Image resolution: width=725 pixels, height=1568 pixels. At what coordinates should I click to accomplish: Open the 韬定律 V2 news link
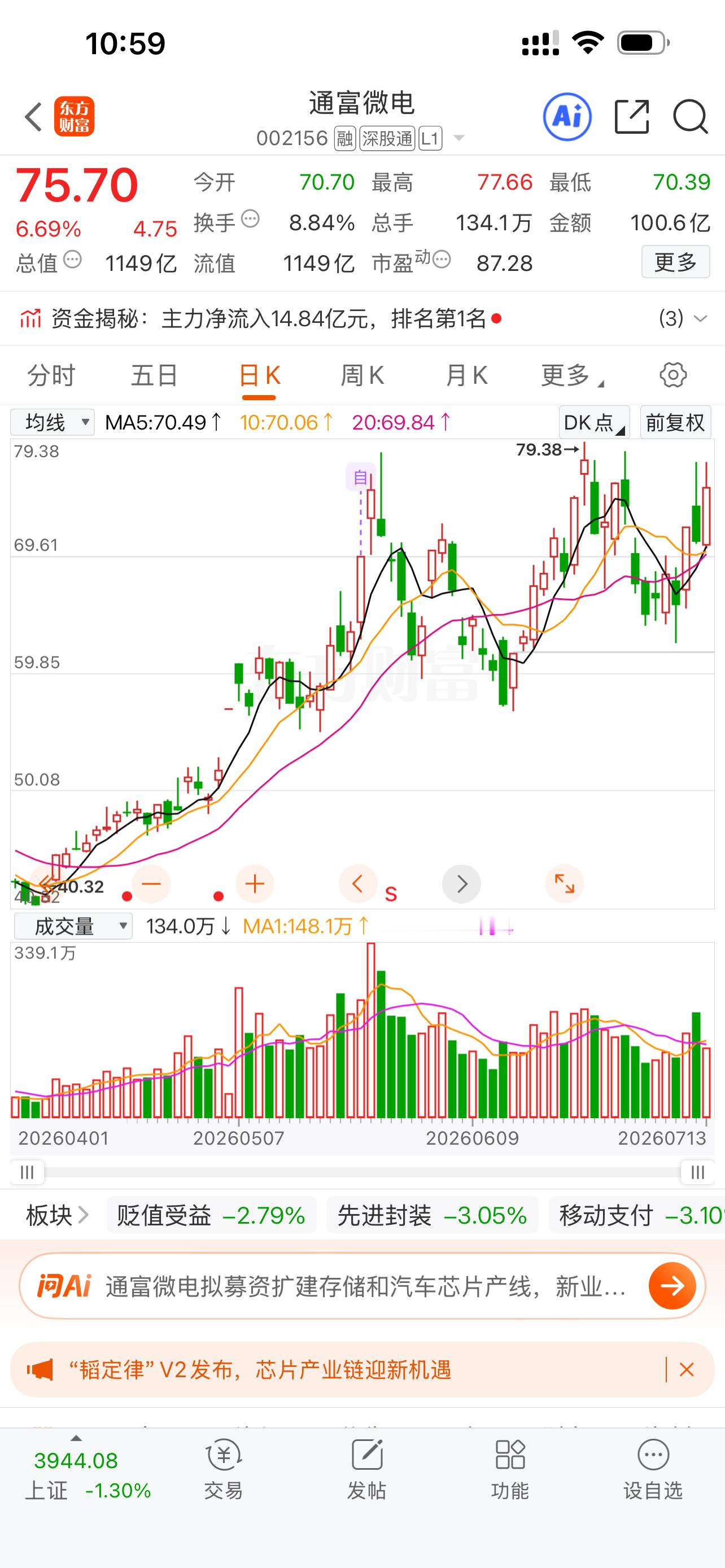point(260,1369)
